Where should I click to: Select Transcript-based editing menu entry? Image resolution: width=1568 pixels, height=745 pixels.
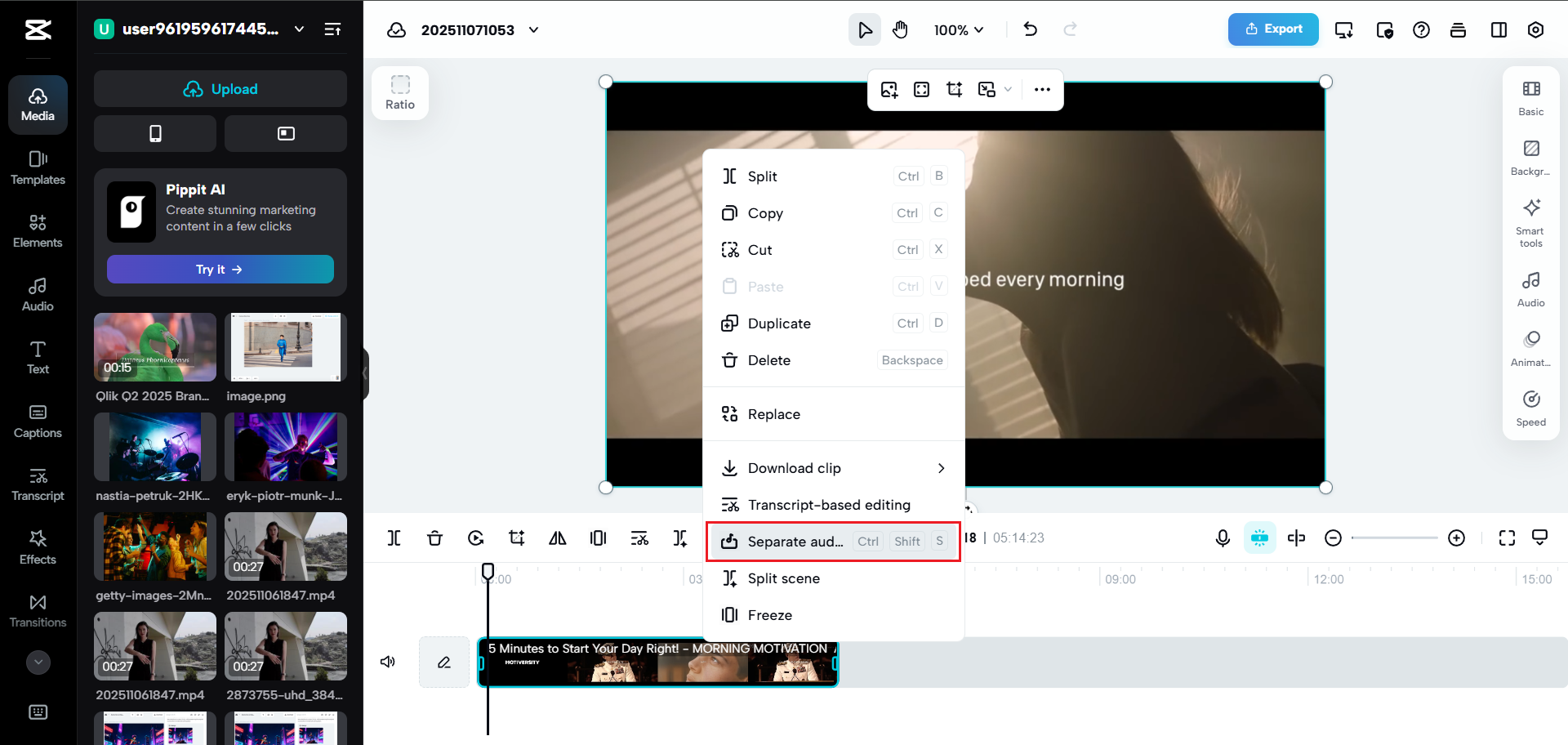click(834, 505)
